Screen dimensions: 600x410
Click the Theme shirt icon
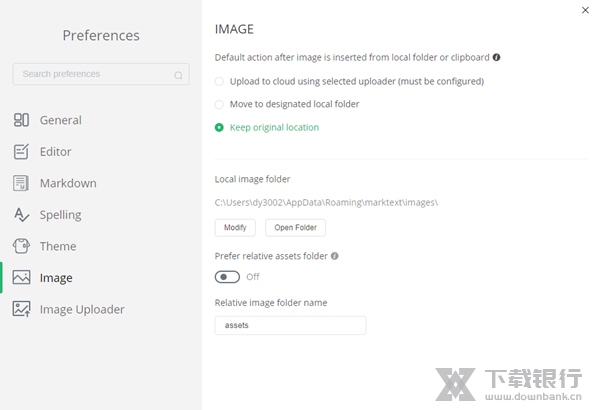tap(21, 246)
